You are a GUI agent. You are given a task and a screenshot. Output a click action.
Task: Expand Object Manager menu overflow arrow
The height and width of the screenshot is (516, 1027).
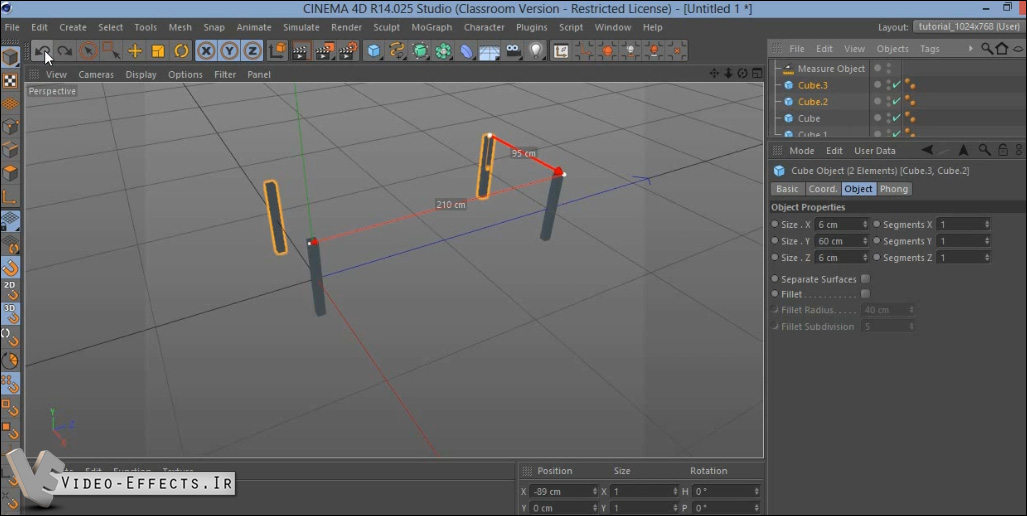pyautogui.click(x=970, y=48)
